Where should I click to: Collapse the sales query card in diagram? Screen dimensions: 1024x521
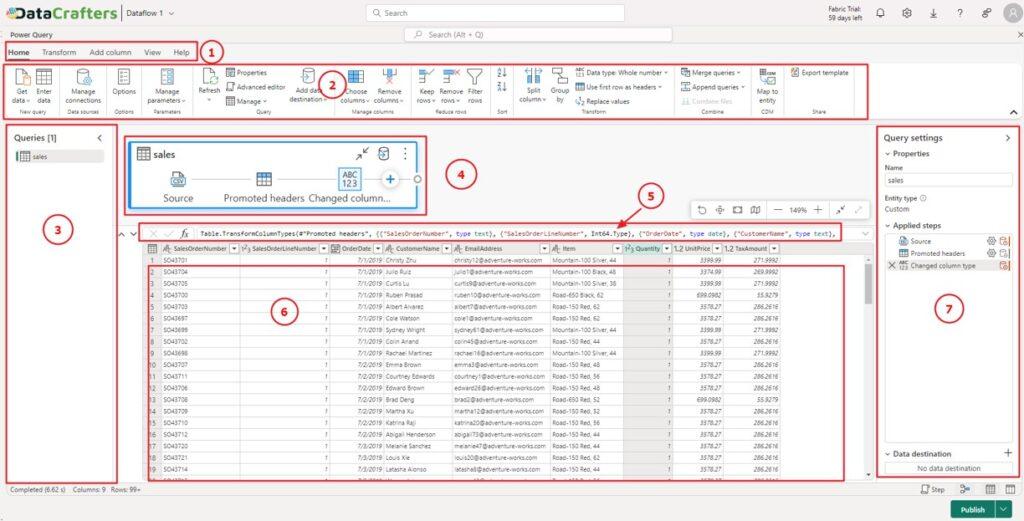click(362, 153)
